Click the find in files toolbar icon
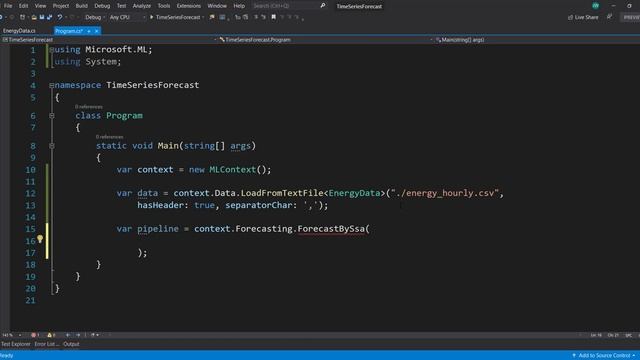This screenshot has width=640, height=360. pyautogui.click(x=212, y=17)
